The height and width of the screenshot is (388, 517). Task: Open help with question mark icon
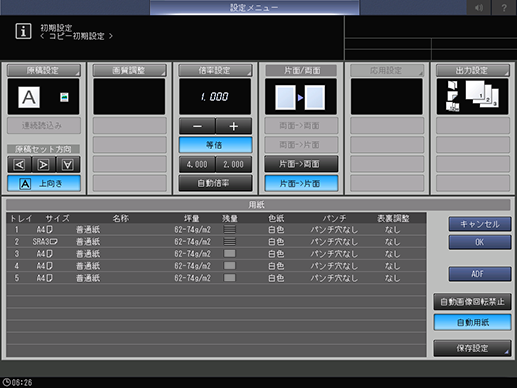point(504,7)
